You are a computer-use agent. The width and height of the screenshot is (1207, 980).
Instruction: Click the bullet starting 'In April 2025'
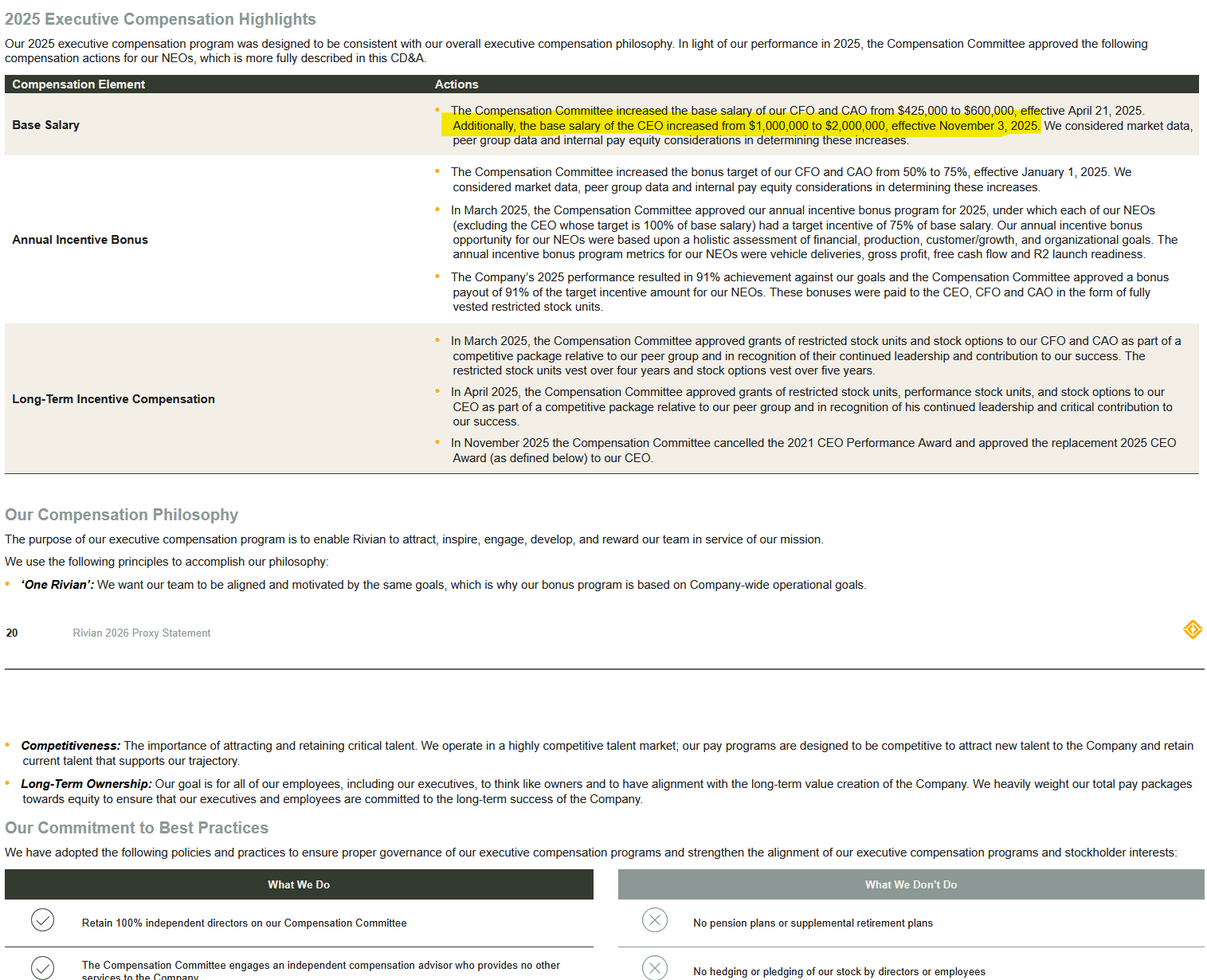(812, 406)
